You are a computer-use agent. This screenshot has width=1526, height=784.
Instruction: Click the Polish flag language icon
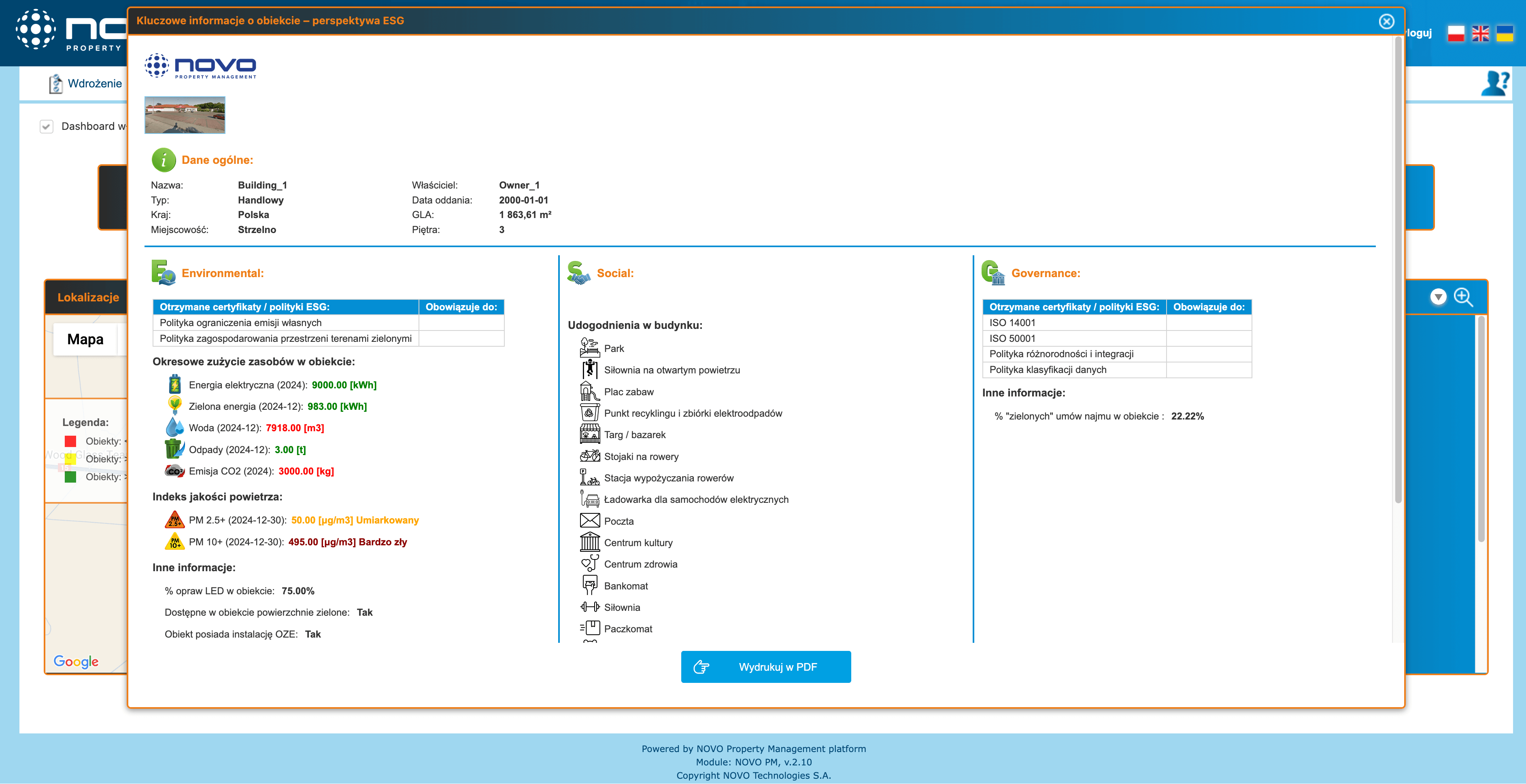1456,33
